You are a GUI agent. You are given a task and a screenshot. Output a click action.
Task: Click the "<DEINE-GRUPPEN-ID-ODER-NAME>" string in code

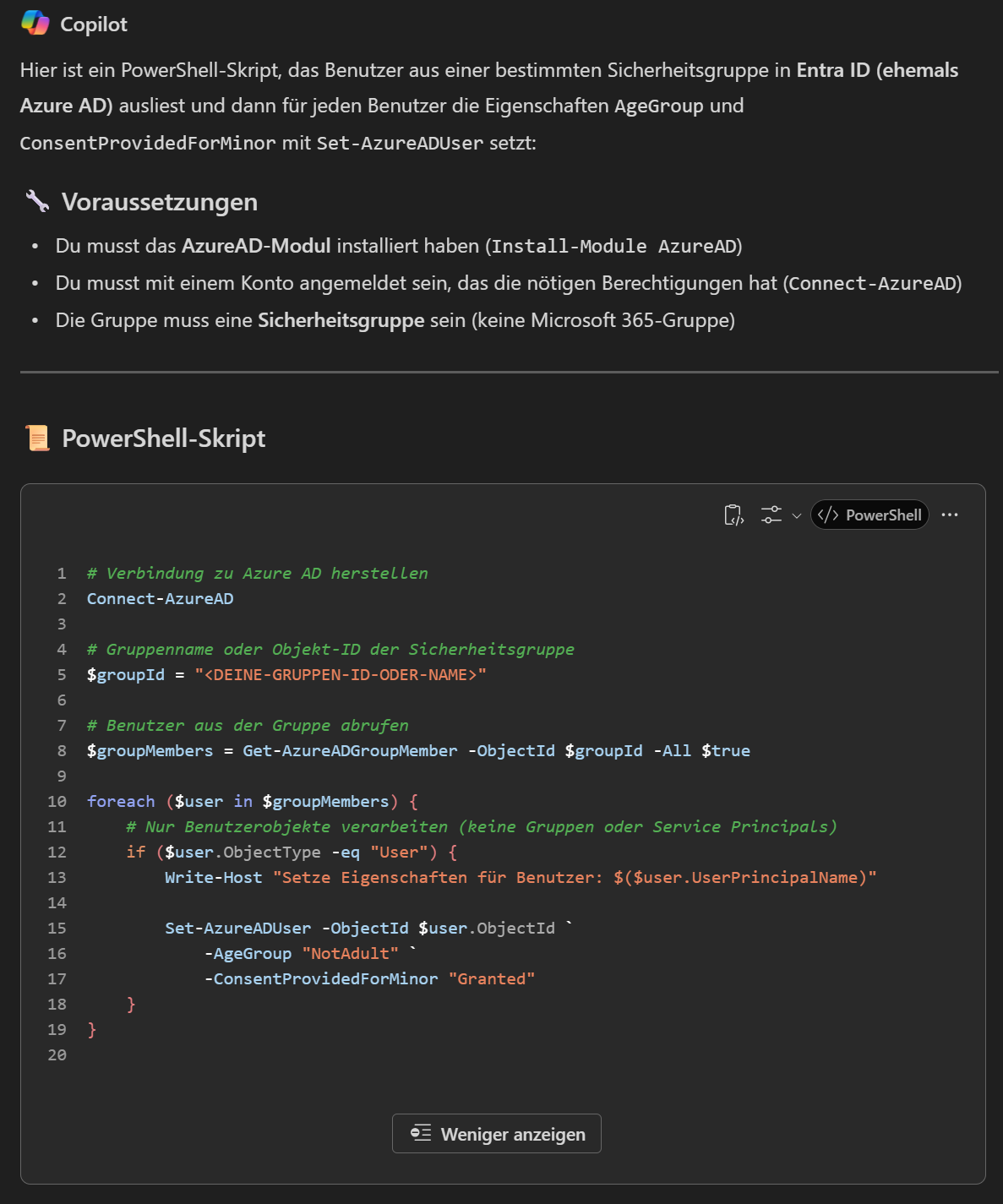pyautogui.click(x=341, y=674)
